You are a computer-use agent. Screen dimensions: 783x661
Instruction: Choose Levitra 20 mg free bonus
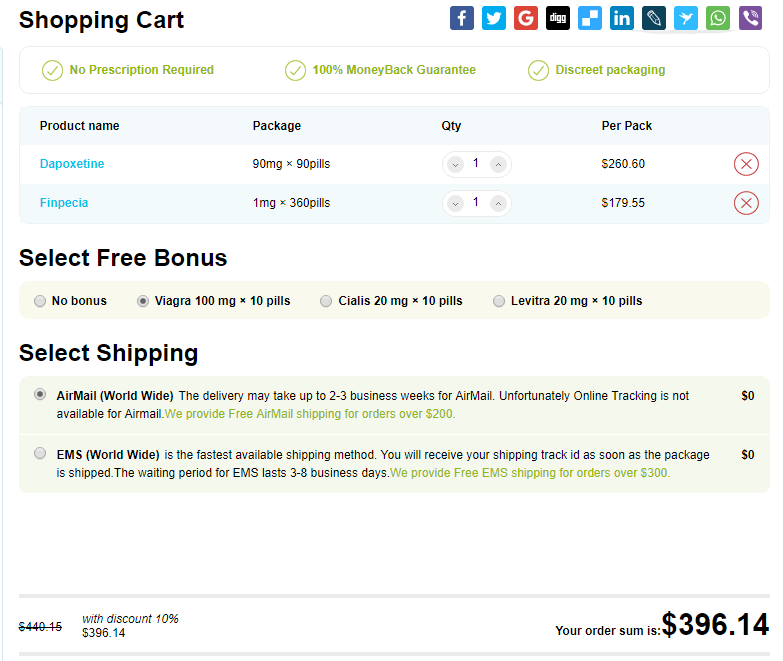[498, 301]
